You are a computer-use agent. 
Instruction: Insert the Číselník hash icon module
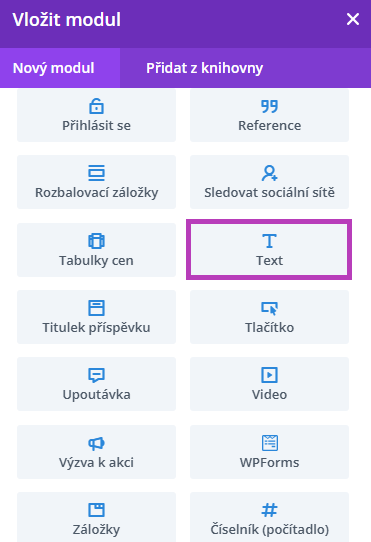click(x=269, y=510)
